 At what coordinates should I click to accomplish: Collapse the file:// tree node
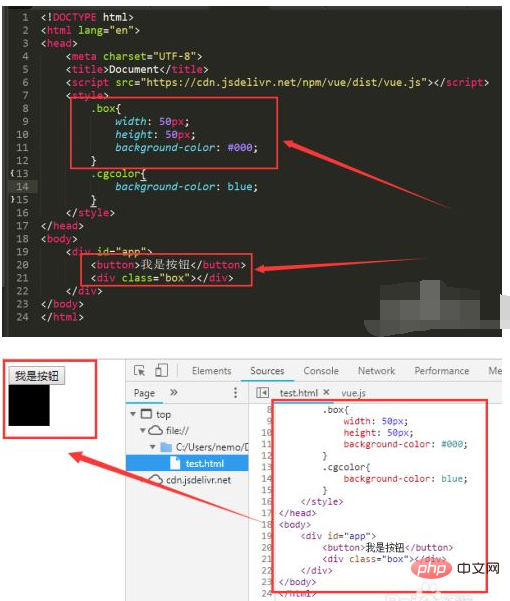pos(142,430)
